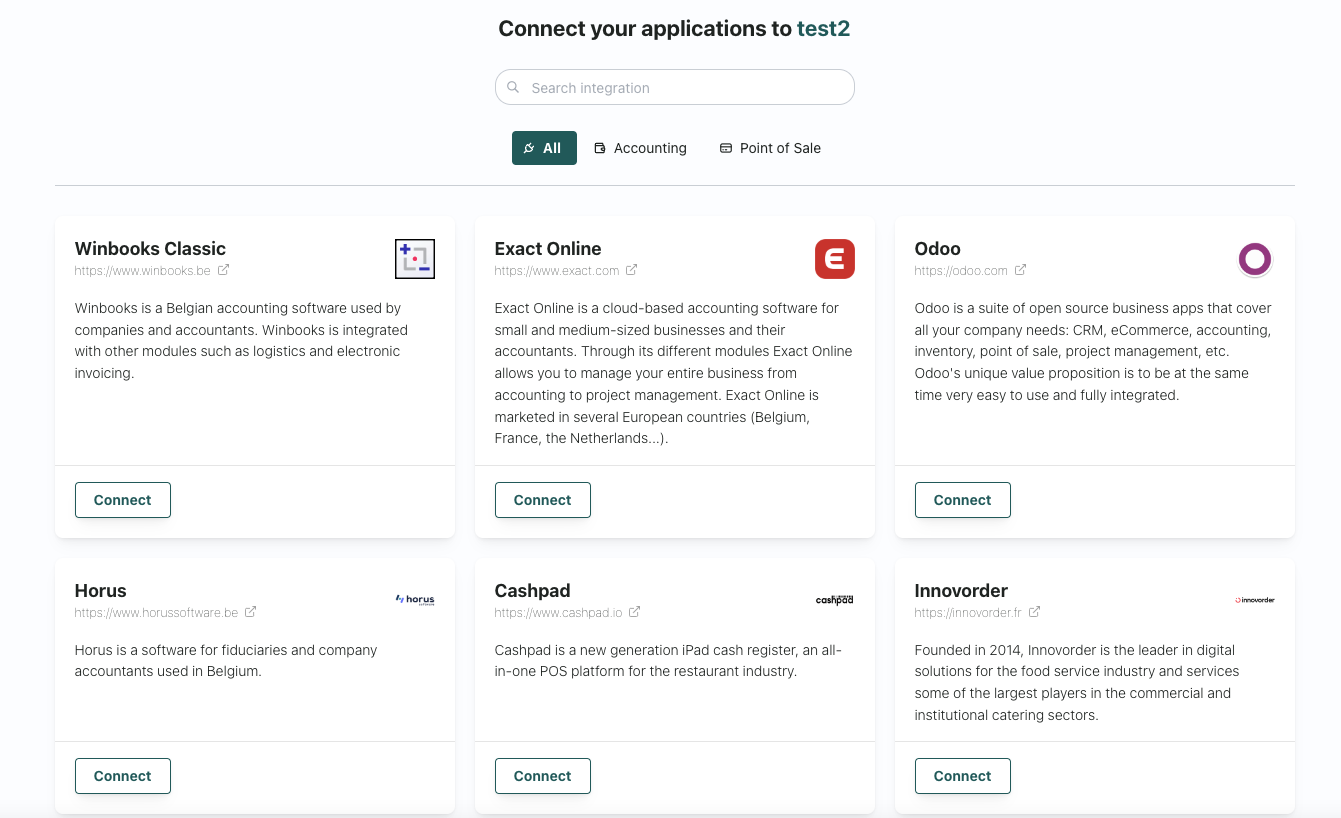This screenshot has height=818, width=1341.
Task: Click the red Exact Online logo
Action: [834, 259]
